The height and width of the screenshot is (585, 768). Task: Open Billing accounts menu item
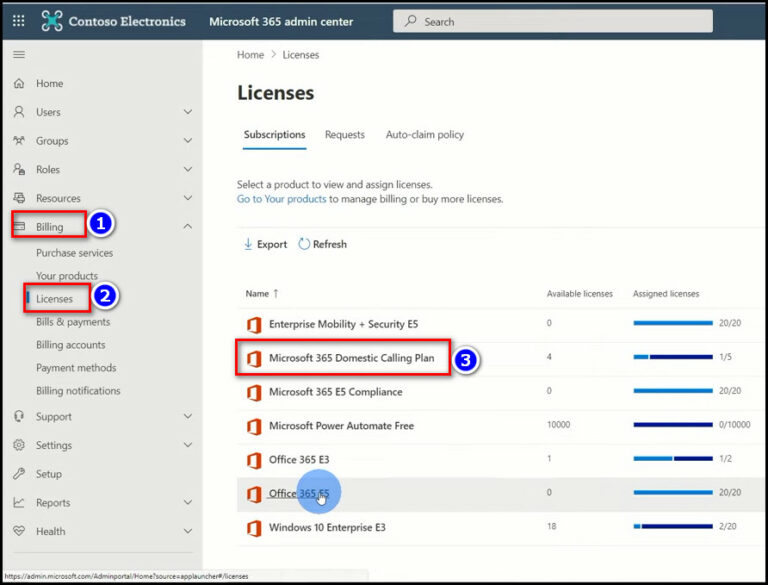71,345
